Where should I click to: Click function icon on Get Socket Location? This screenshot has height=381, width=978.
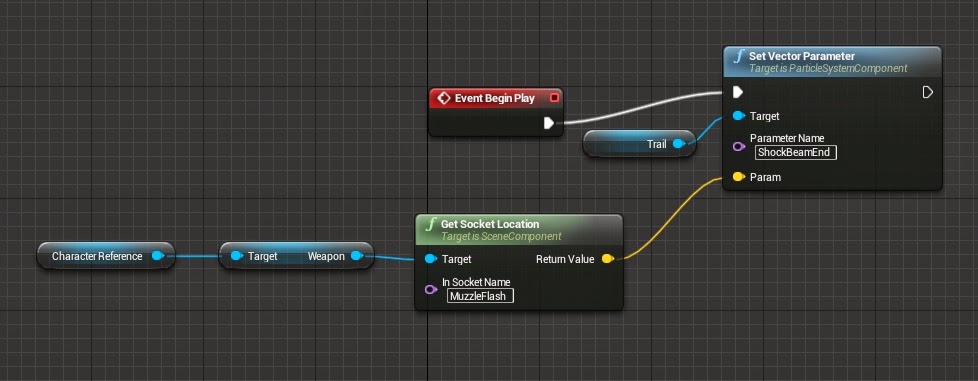(x=431, y=224)
